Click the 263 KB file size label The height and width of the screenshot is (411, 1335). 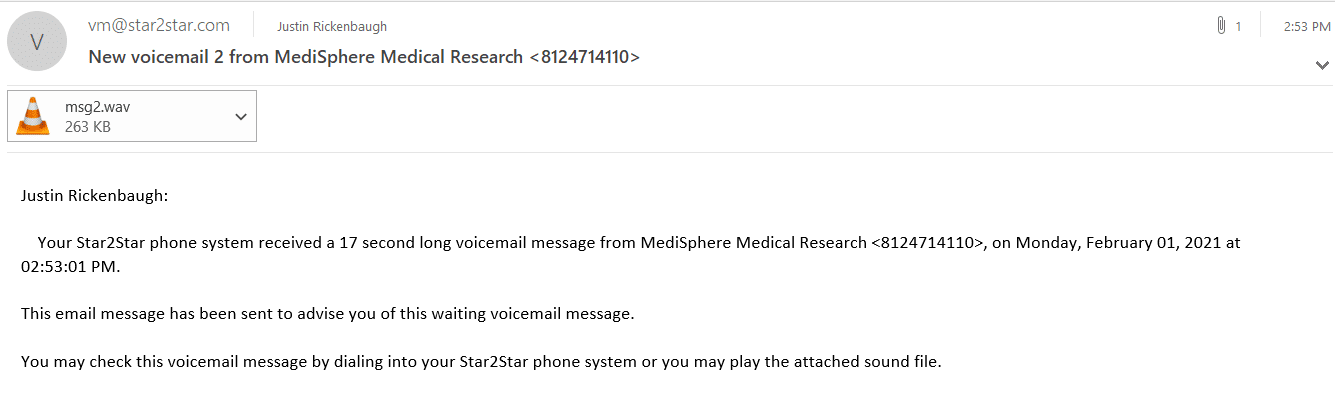click(x=88, y=127)
